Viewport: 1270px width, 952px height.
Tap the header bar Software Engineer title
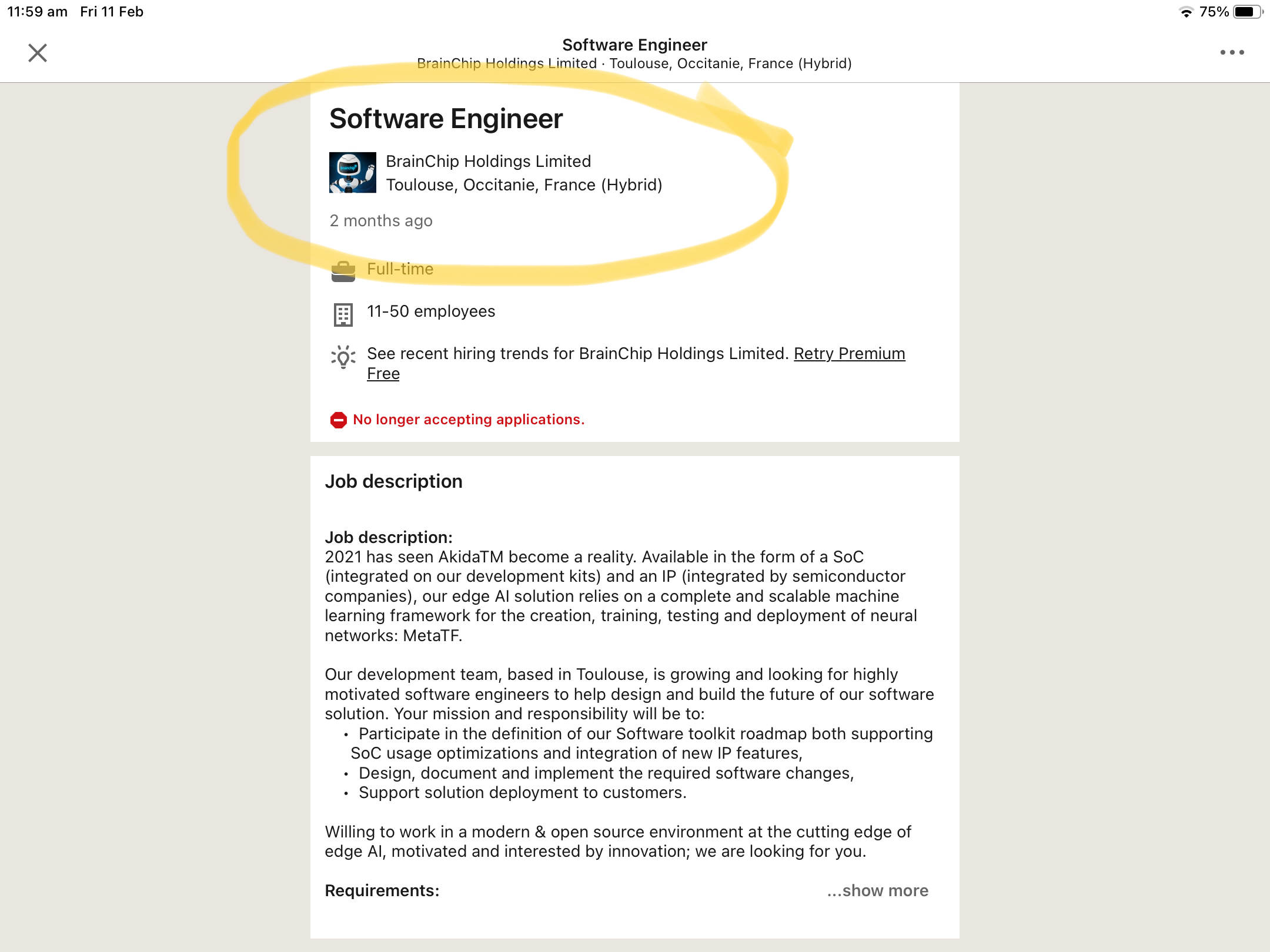635,45
